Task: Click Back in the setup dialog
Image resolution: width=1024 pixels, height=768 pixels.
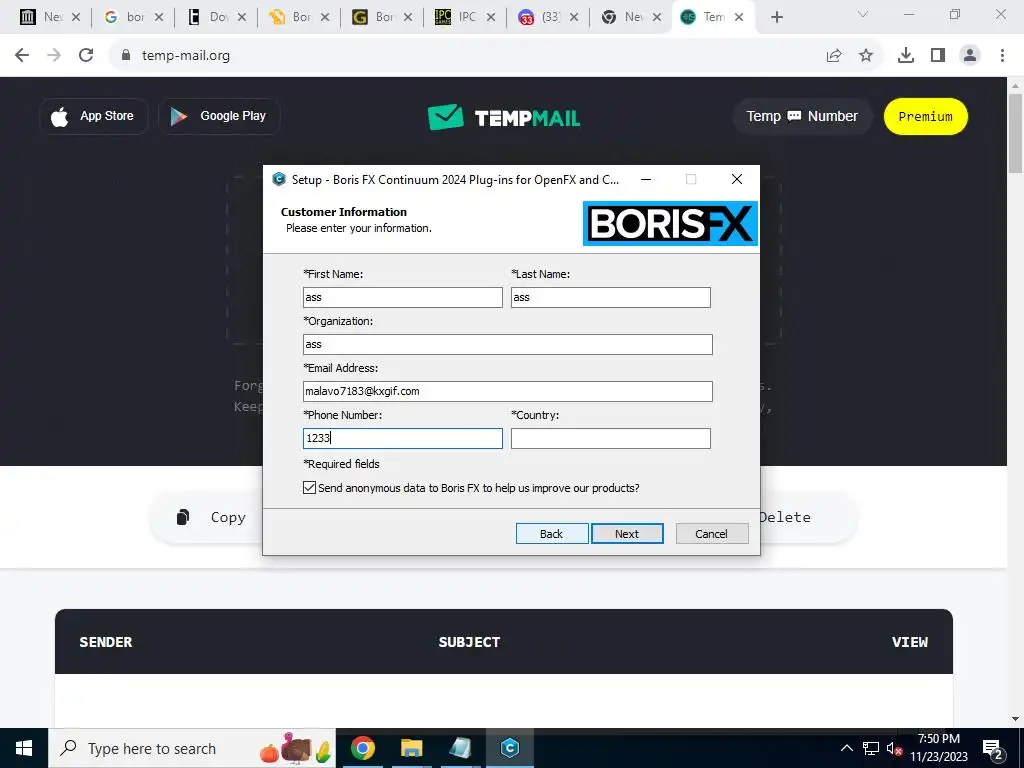Action: (552, 534)
